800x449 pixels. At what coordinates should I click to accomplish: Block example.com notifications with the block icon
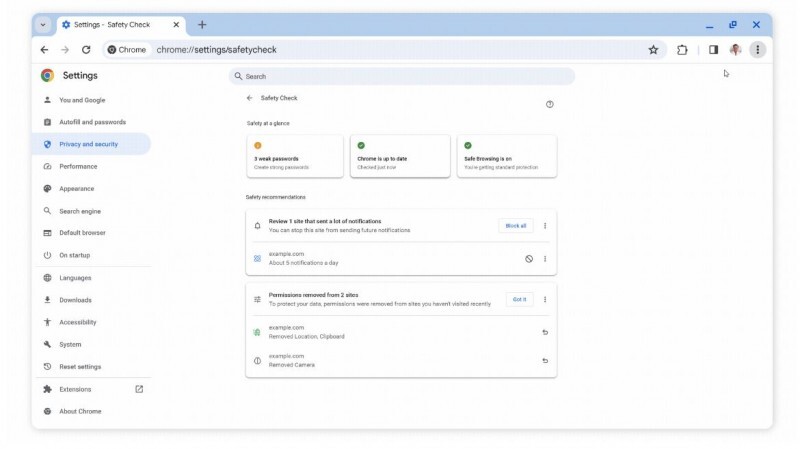pos(529,259)
